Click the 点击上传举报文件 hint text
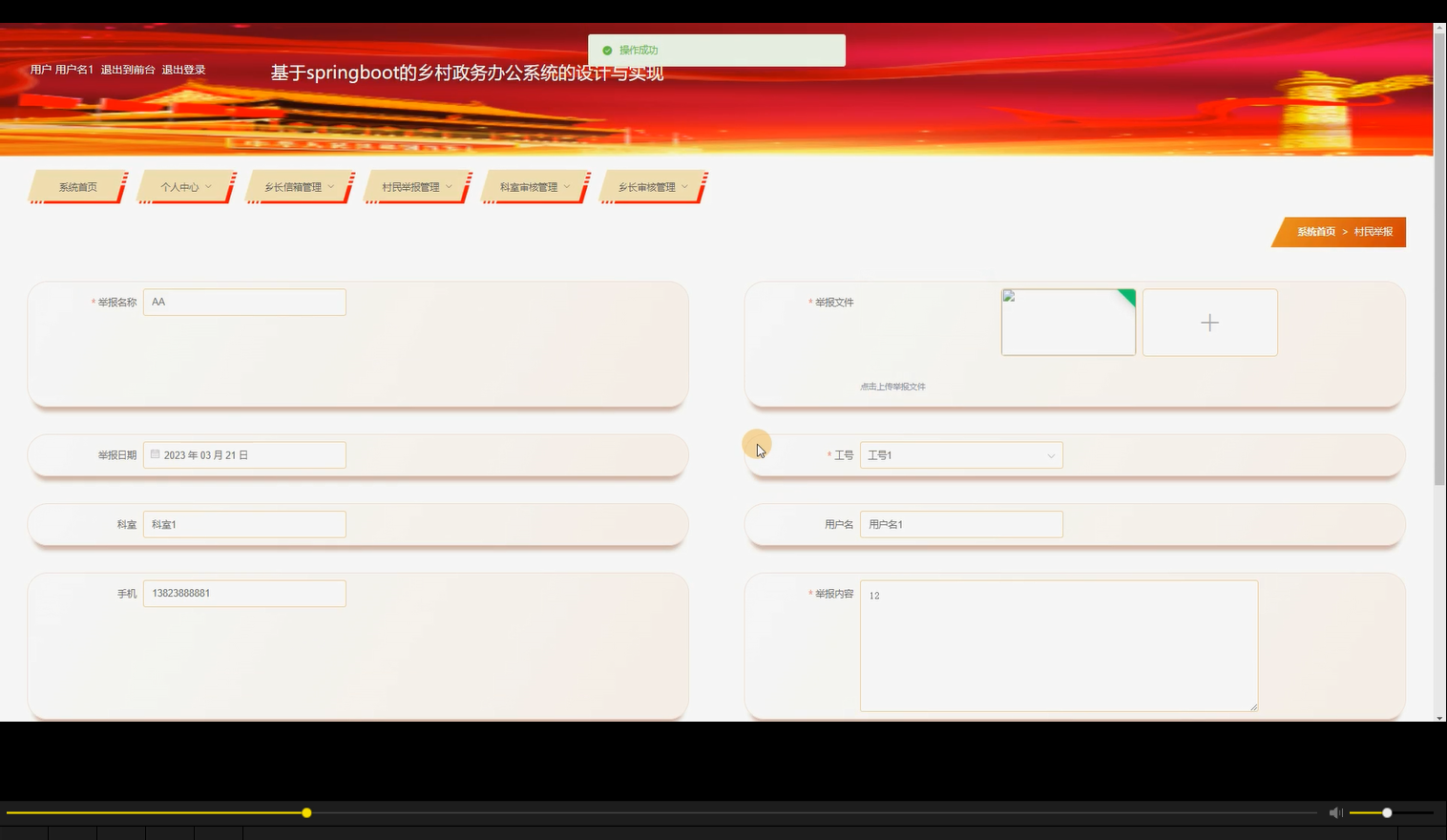1447x840 pixels. coord(893,387)
